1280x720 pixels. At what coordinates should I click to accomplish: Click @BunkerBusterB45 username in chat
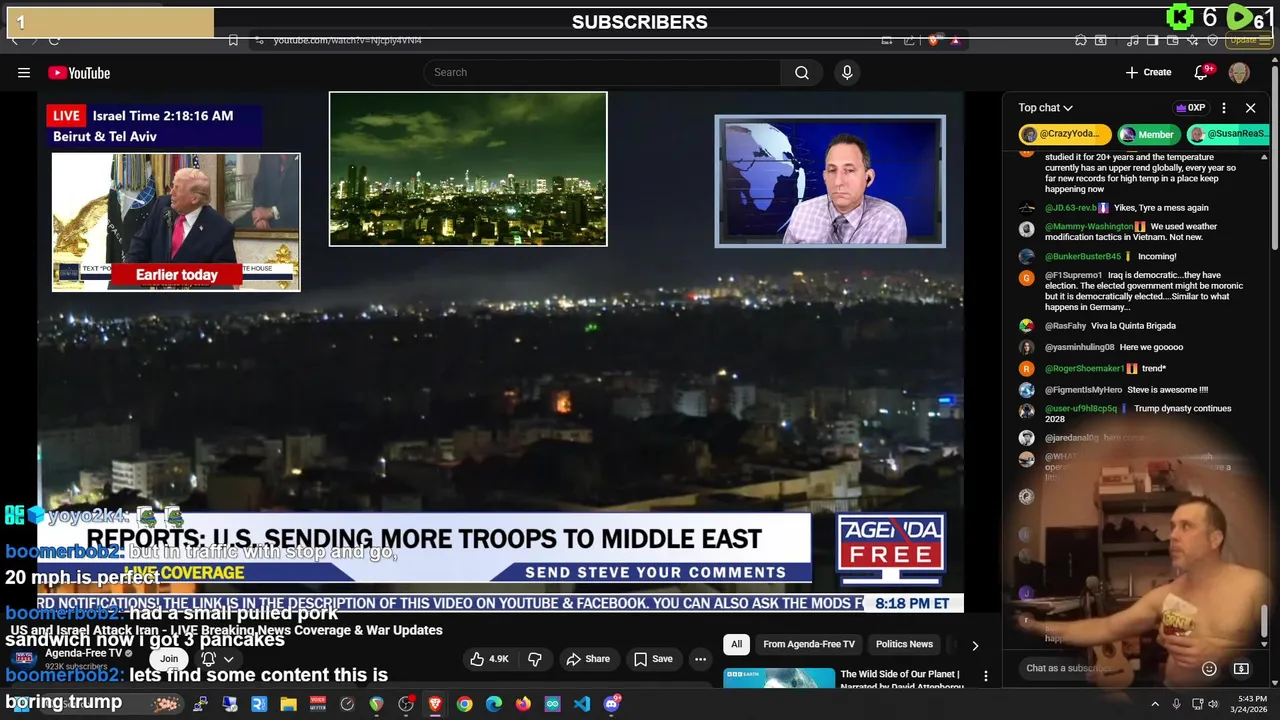click(1083, 257)
